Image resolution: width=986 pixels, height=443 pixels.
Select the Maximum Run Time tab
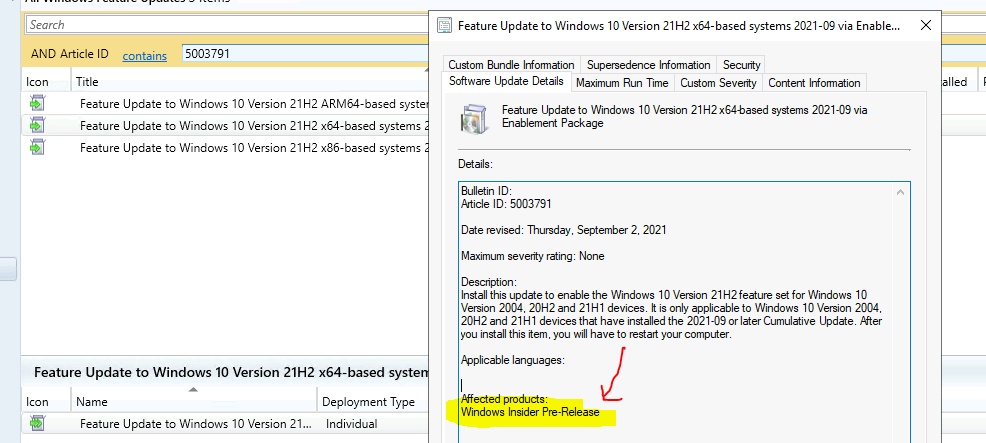[622, 83]
